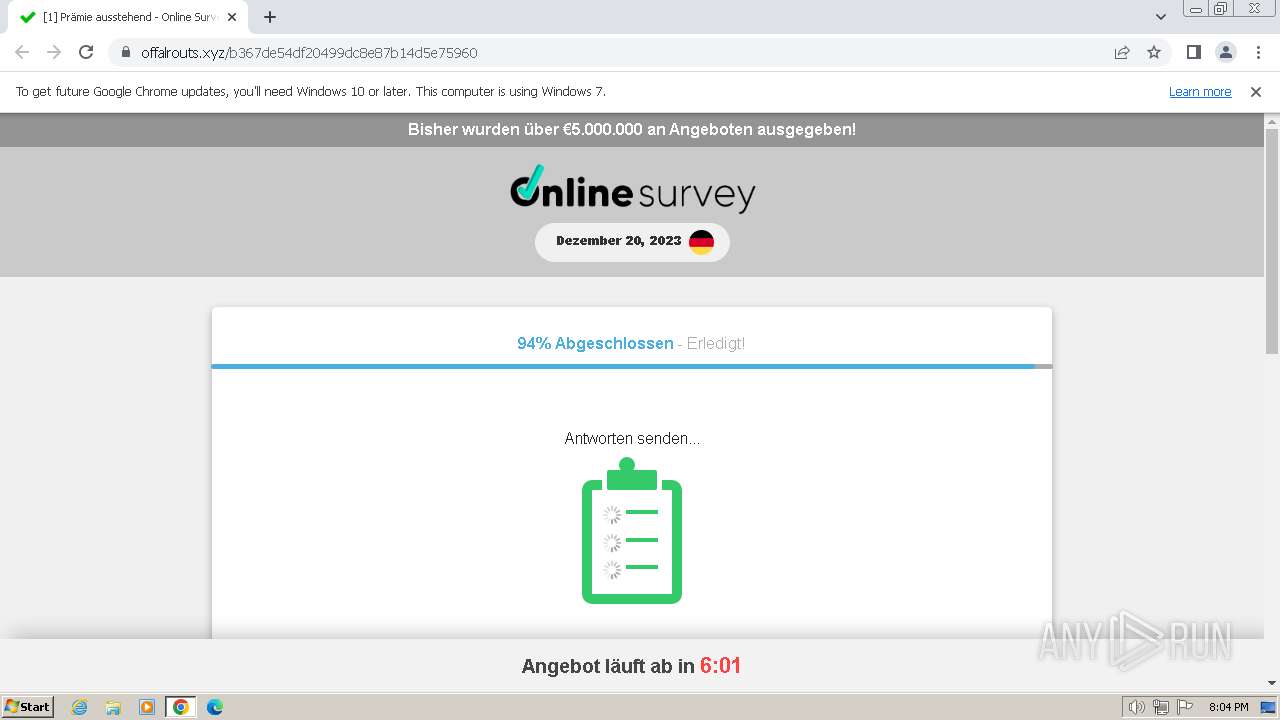1280x720 pixels.
Task: Open the browser side panel
Action: pos(1193,52)
